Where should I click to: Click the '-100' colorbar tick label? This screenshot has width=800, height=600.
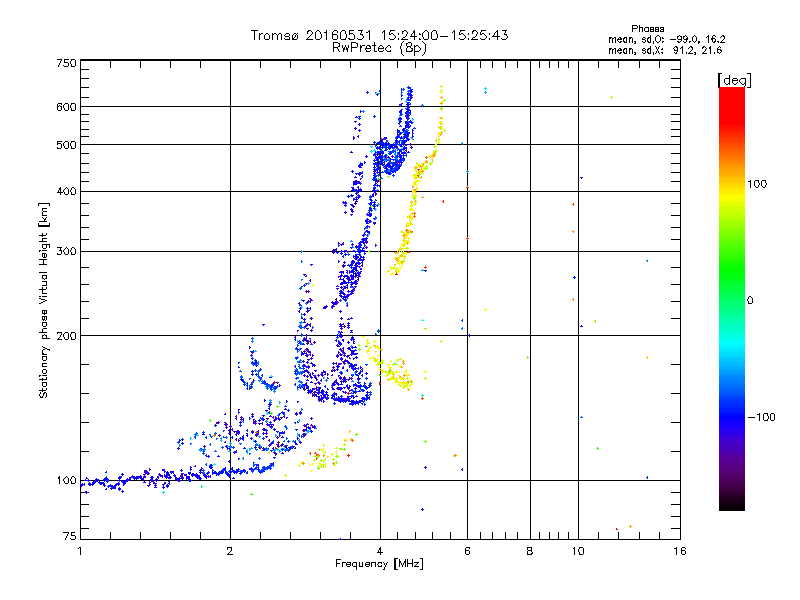(x=762, y=417)
